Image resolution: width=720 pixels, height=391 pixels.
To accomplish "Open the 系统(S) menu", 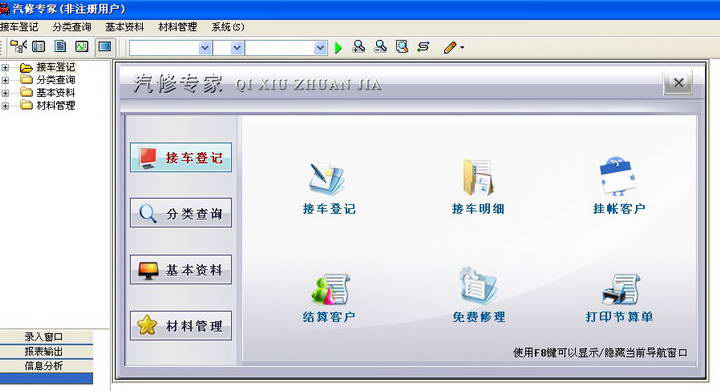I will tap(228, 27).
